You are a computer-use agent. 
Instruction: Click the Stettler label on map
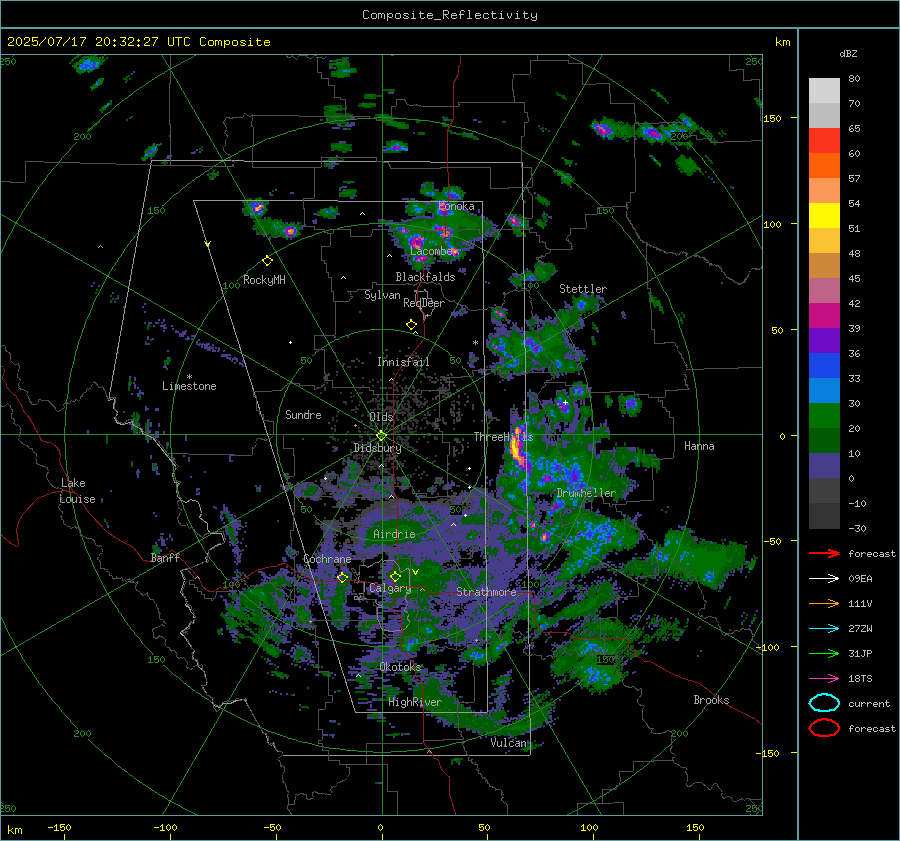[x=583, y=289]
